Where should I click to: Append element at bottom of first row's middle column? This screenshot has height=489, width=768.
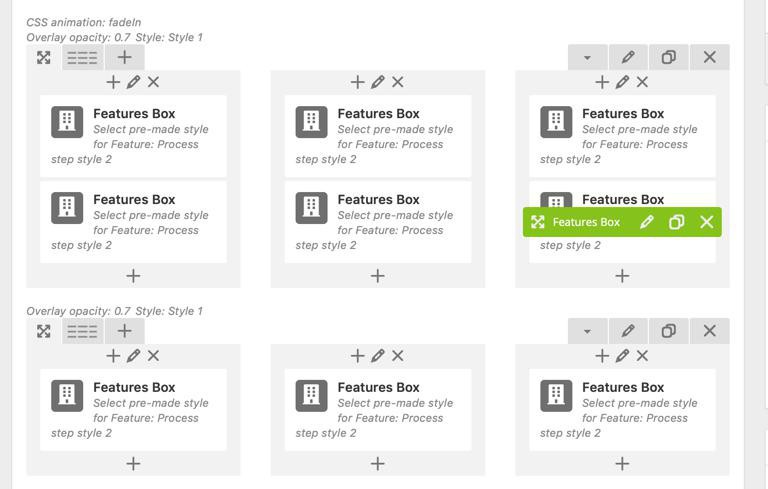(378, 275)
